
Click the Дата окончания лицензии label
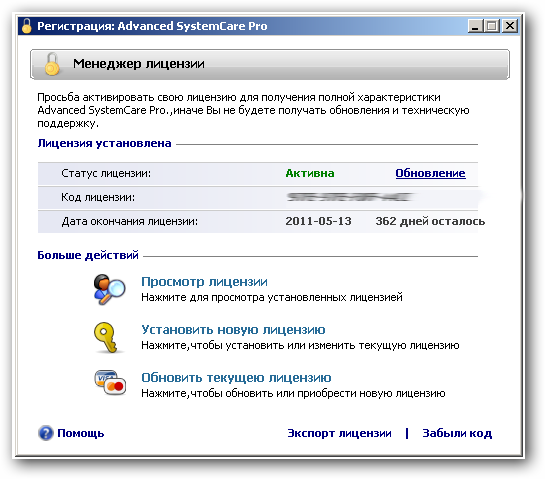[130, 221]
